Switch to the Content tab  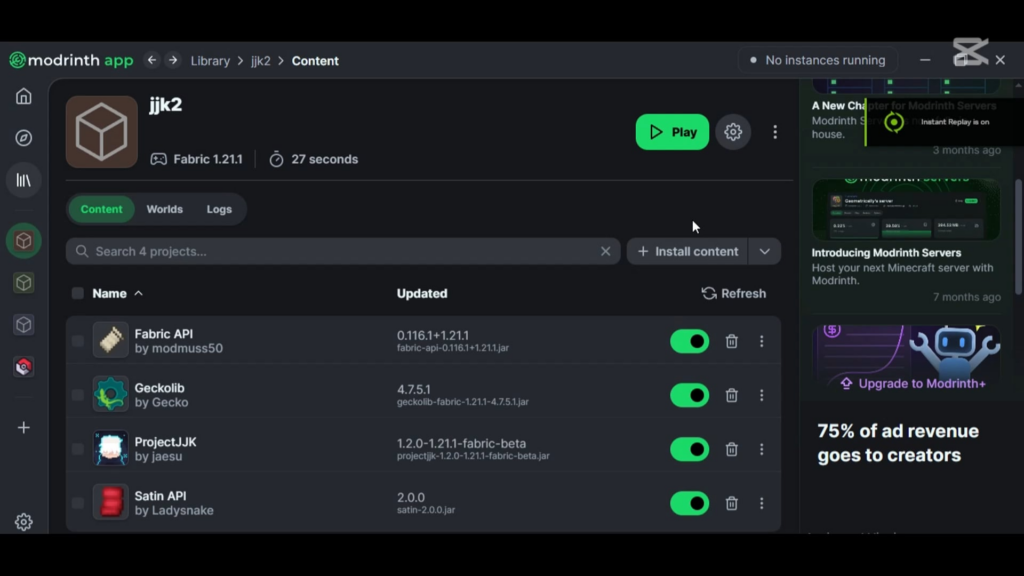coord(101,210)
